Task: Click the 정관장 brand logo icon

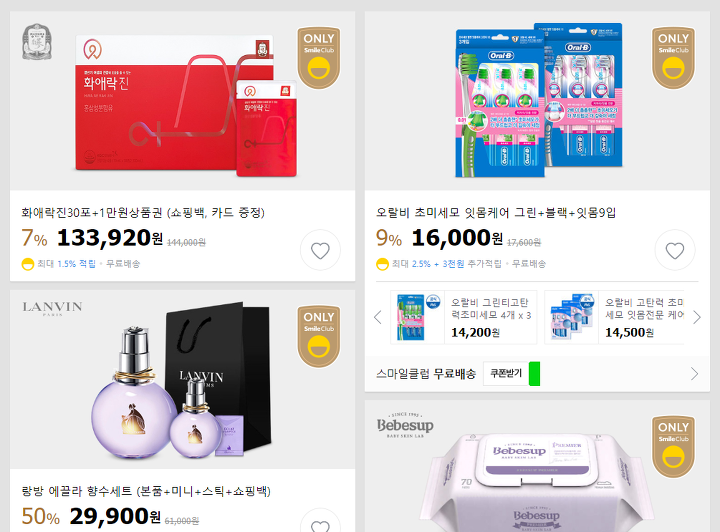Action: pos(37,42)
